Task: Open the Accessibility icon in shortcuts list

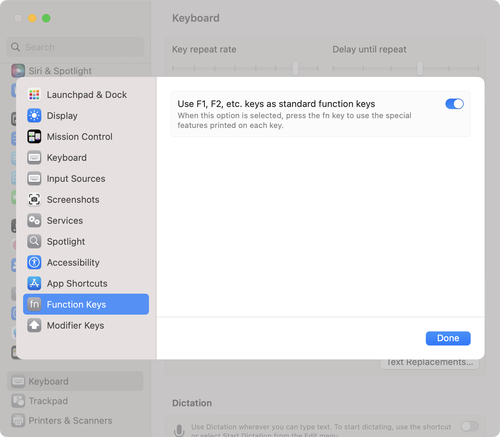Action: (34, 263)
